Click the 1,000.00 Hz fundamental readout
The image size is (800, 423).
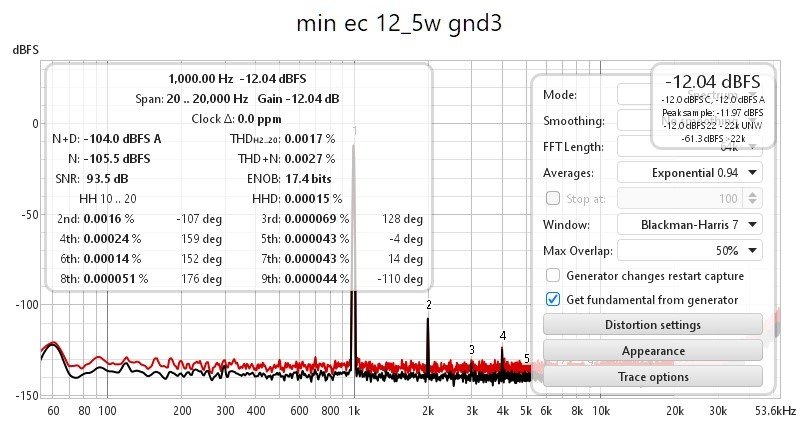click(x=201, y=79)
